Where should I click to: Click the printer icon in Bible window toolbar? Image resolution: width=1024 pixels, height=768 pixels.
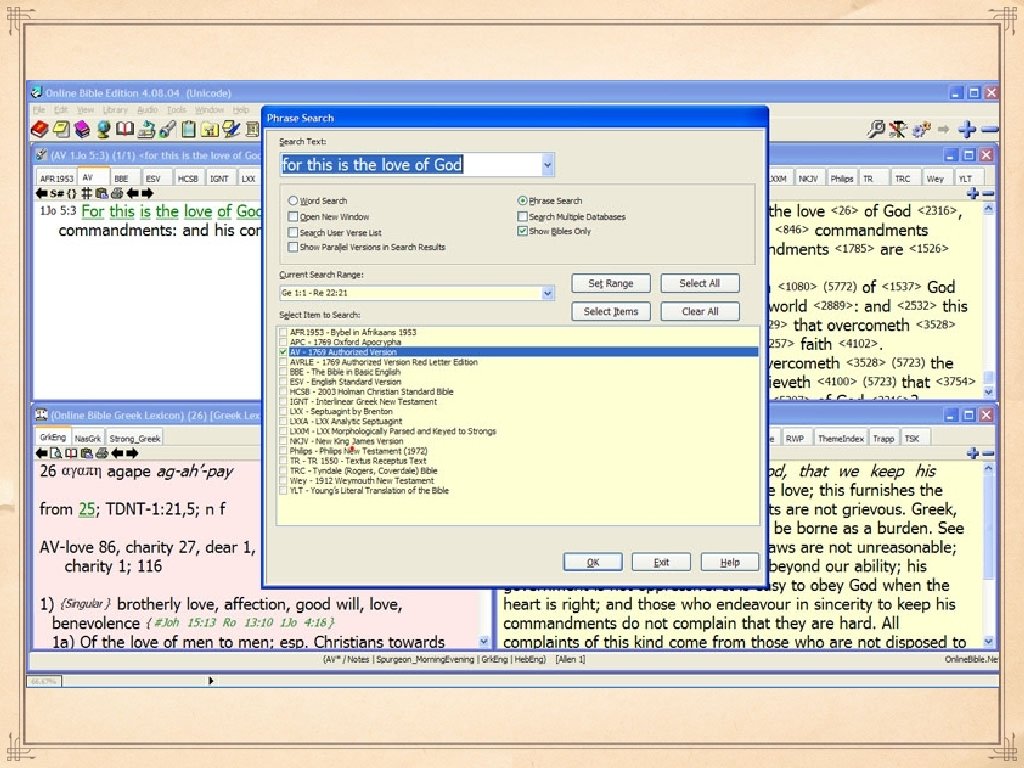117,193
